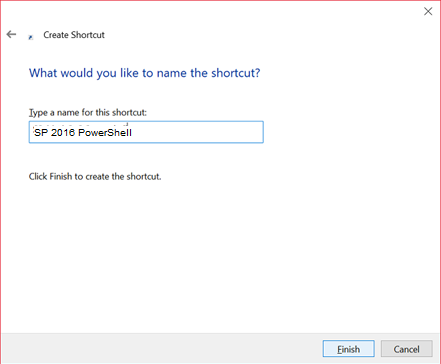The image size is (441, 364).
Task: Focus the shortcut name text field
Action: (x=146, y=132)
